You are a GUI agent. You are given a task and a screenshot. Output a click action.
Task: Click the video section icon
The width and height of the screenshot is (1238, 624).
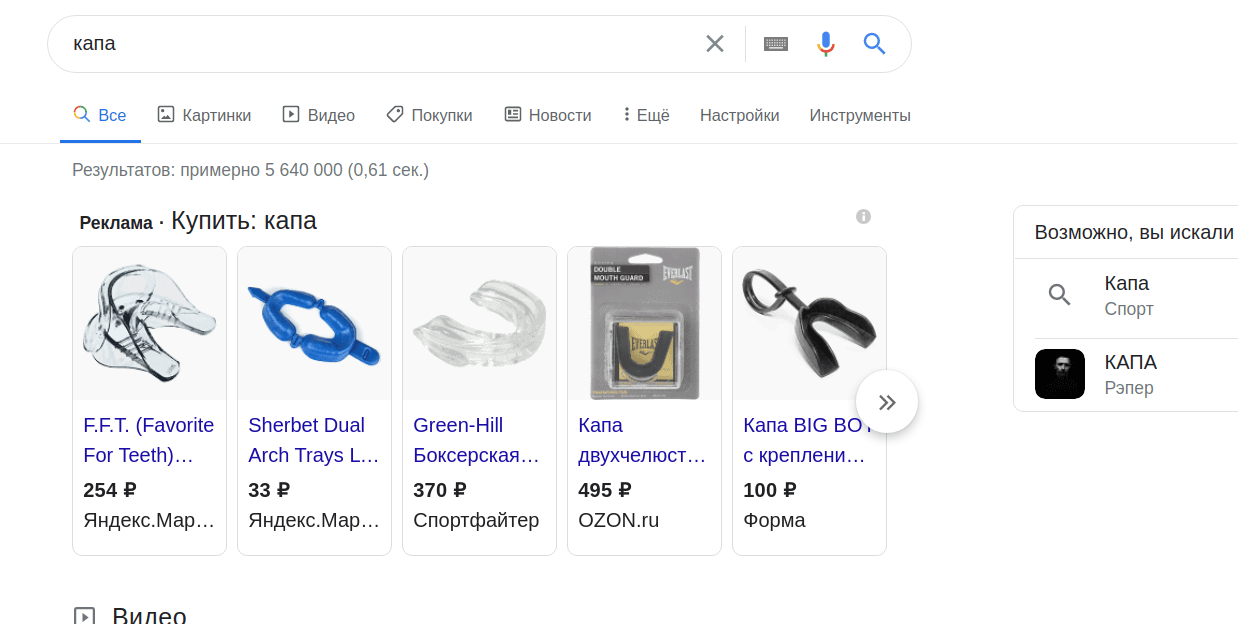click(x=85, y=616)
